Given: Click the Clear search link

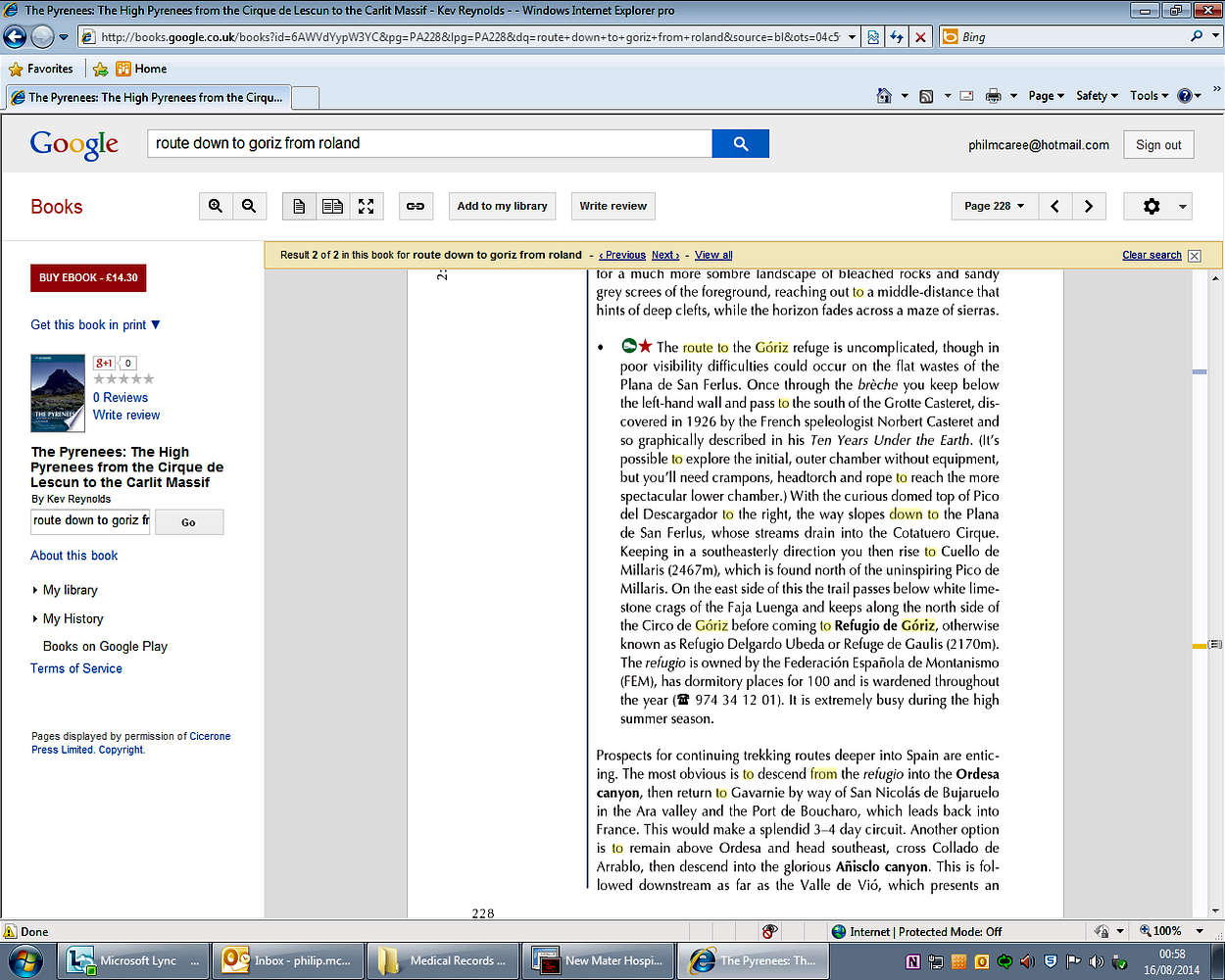Looking at the screenshot, I should (x=1151, y=255).
